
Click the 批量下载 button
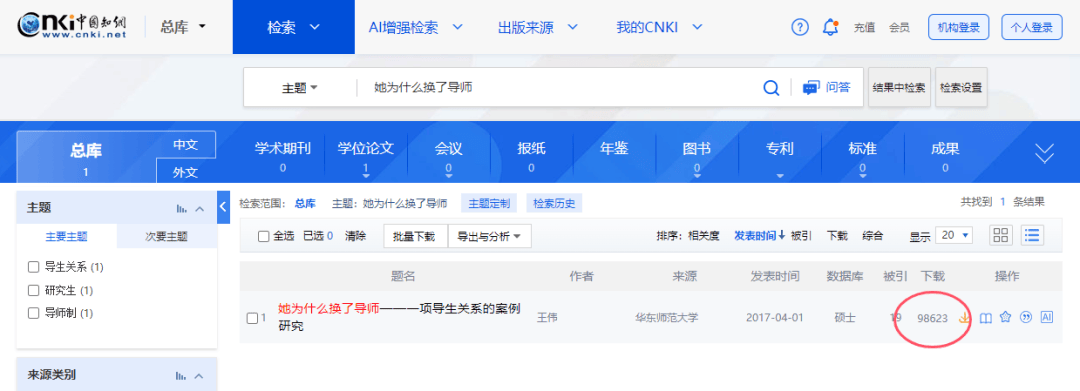coord(414,236)
